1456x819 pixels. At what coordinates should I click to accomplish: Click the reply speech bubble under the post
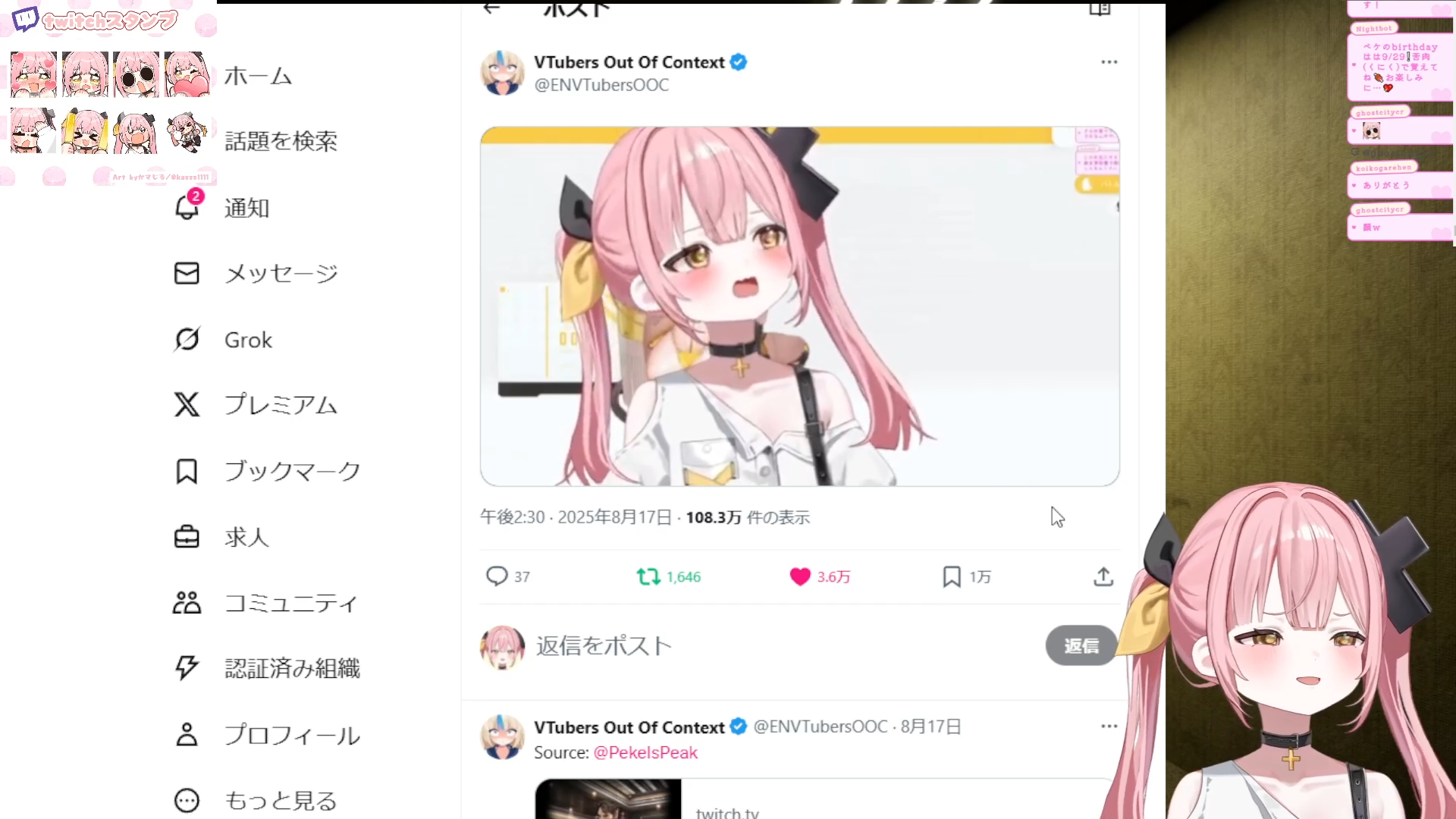click(x=497, y=576)
